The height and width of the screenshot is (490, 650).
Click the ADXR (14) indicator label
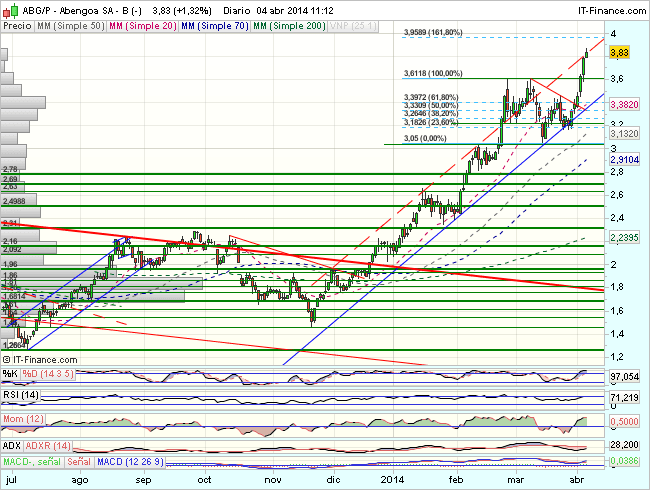(48, 446)
